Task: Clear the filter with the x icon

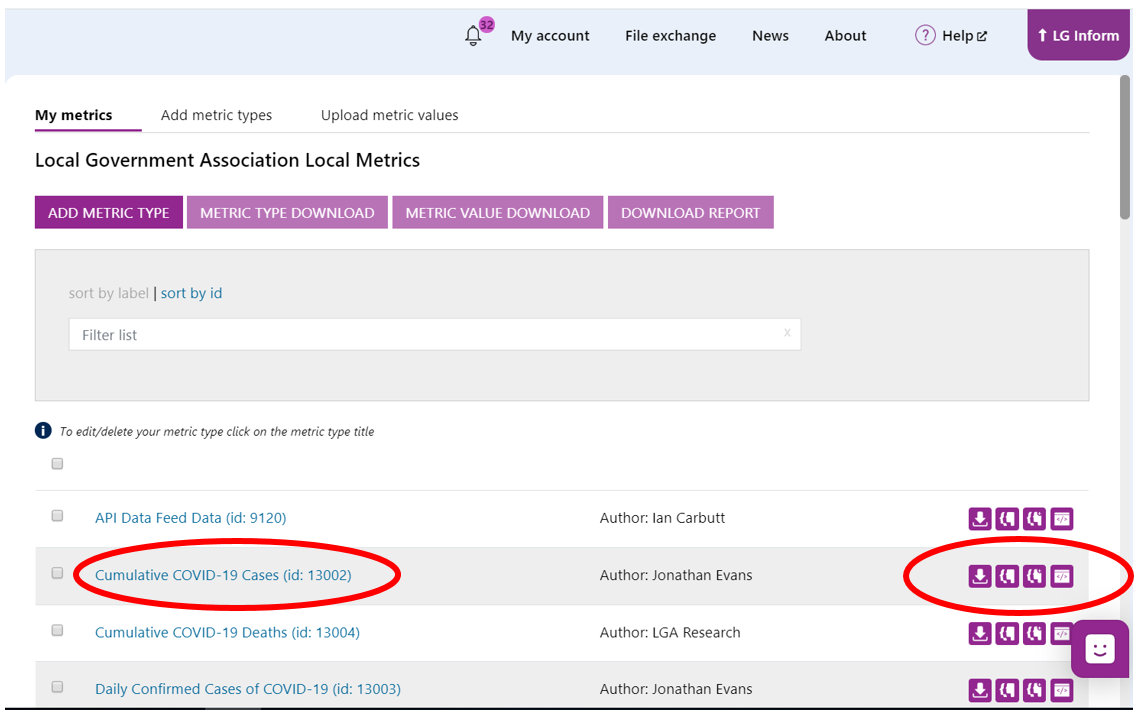Action: tap(787, 333)
